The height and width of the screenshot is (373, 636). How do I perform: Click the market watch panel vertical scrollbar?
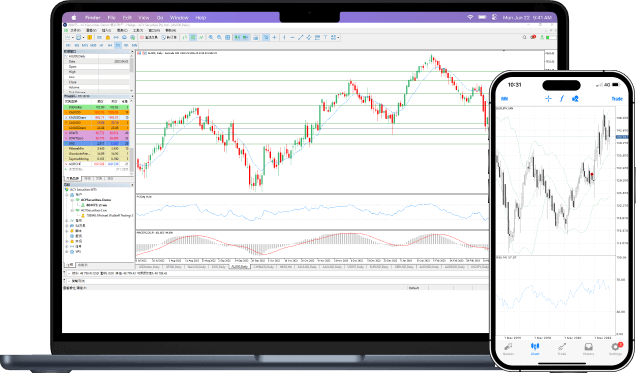point(131,136)
